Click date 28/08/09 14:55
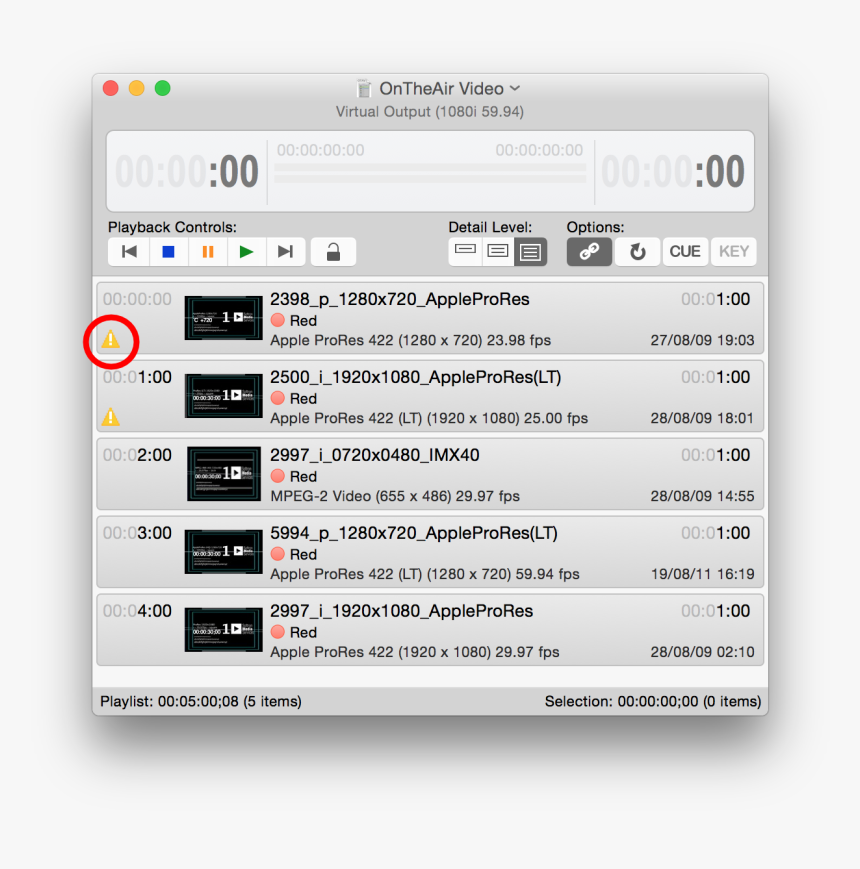This screenshot has height=869, width=860. pos(702,496)
